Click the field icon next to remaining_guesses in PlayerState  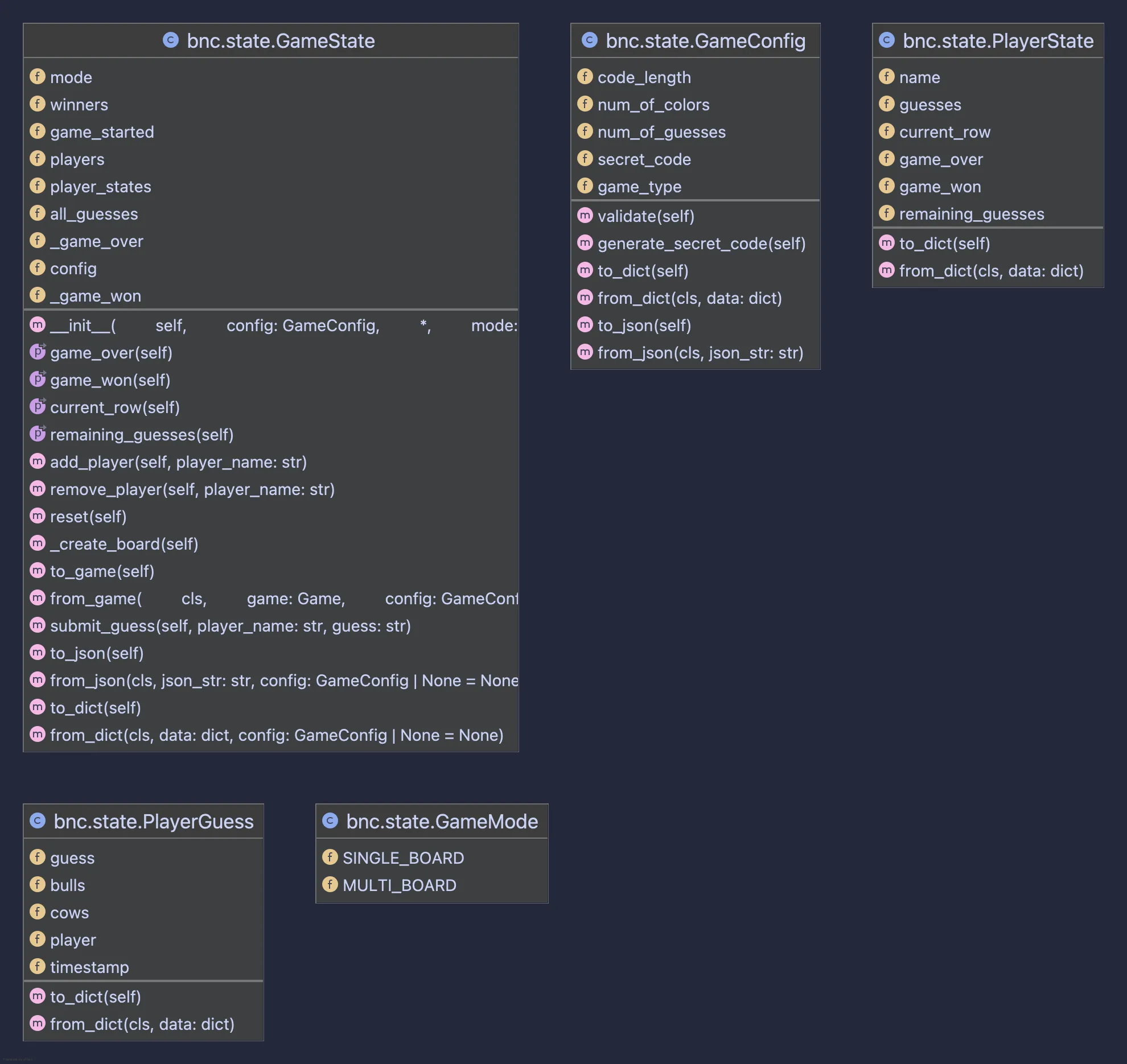point(887,213)
